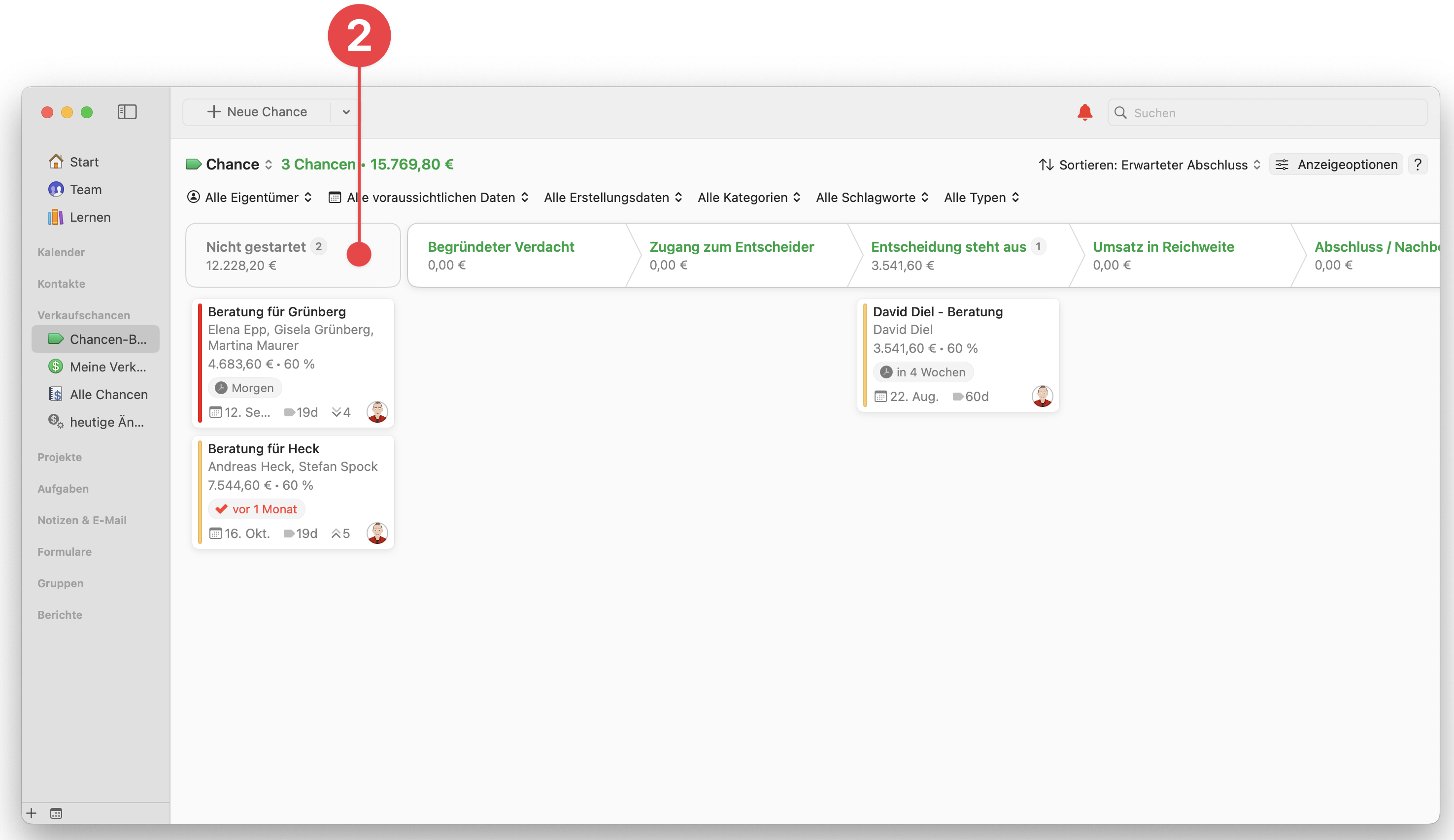Click the 'in 4 Wochen' task pill
This screenshot has height=840, width=1454.
tap(922, 372)
